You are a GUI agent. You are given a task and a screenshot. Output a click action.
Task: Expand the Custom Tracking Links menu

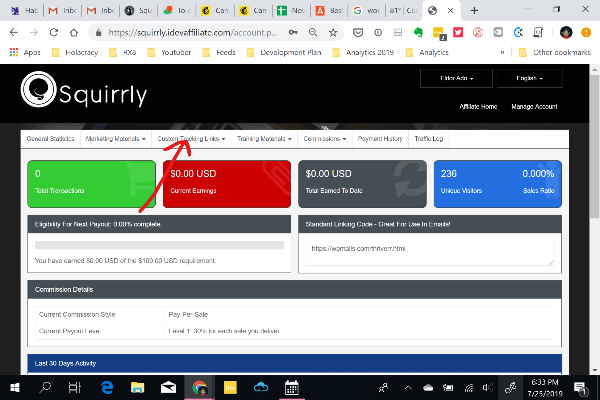[x=191, y=139]
